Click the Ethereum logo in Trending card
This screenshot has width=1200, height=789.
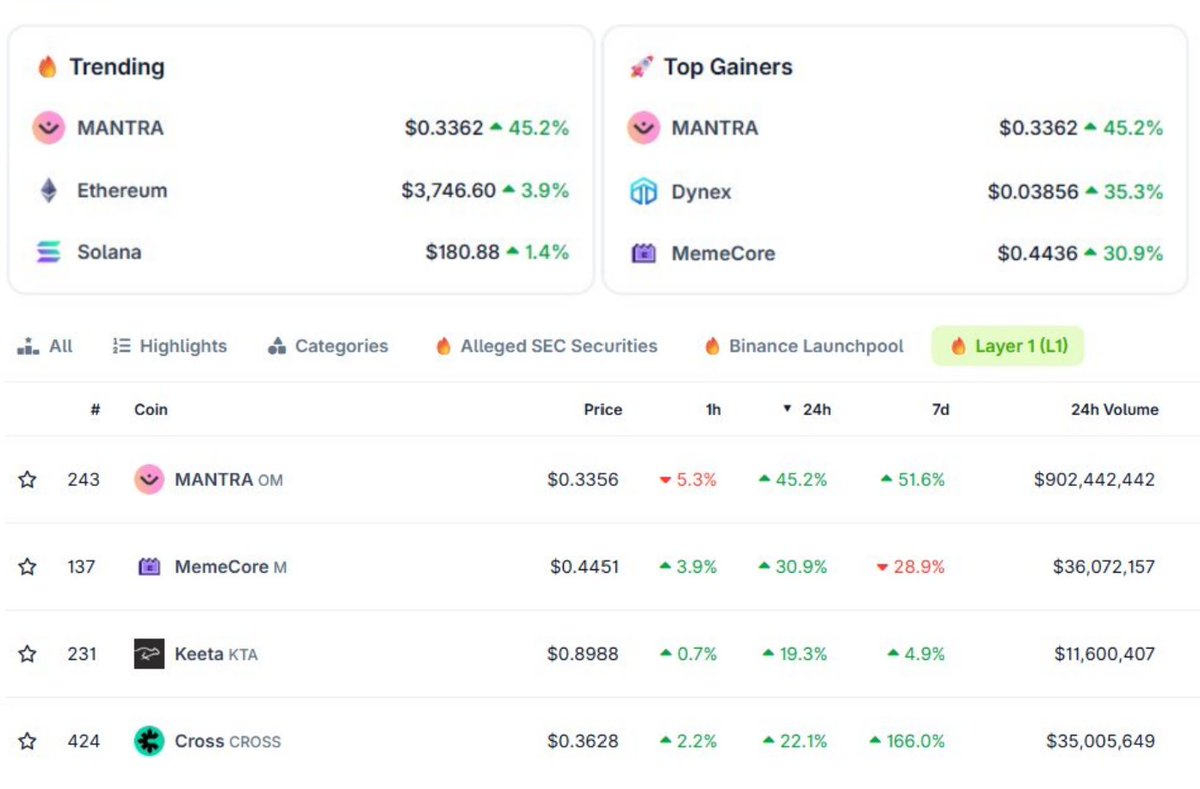48,190
